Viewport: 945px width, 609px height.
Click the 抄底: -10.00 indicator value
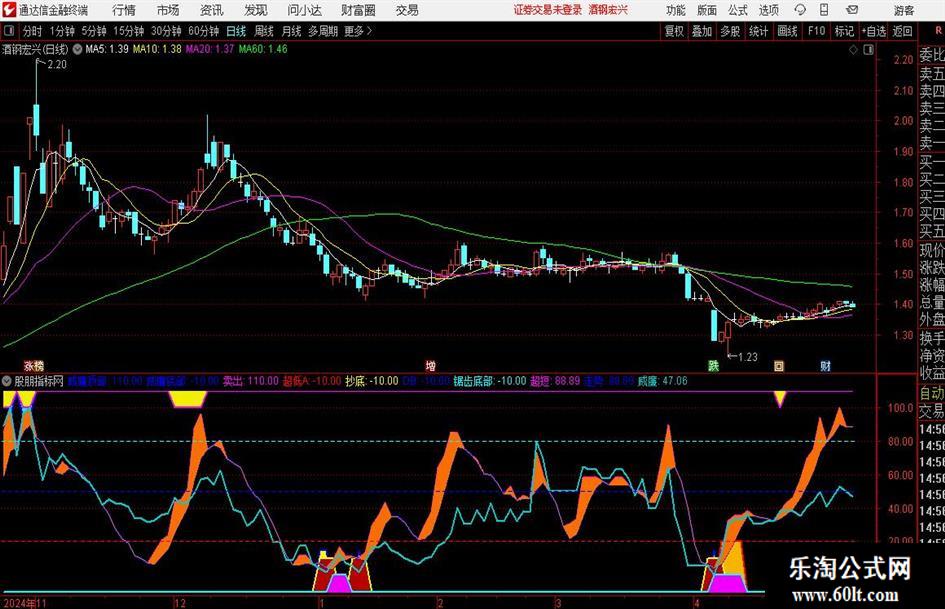[x=371, y=380]
